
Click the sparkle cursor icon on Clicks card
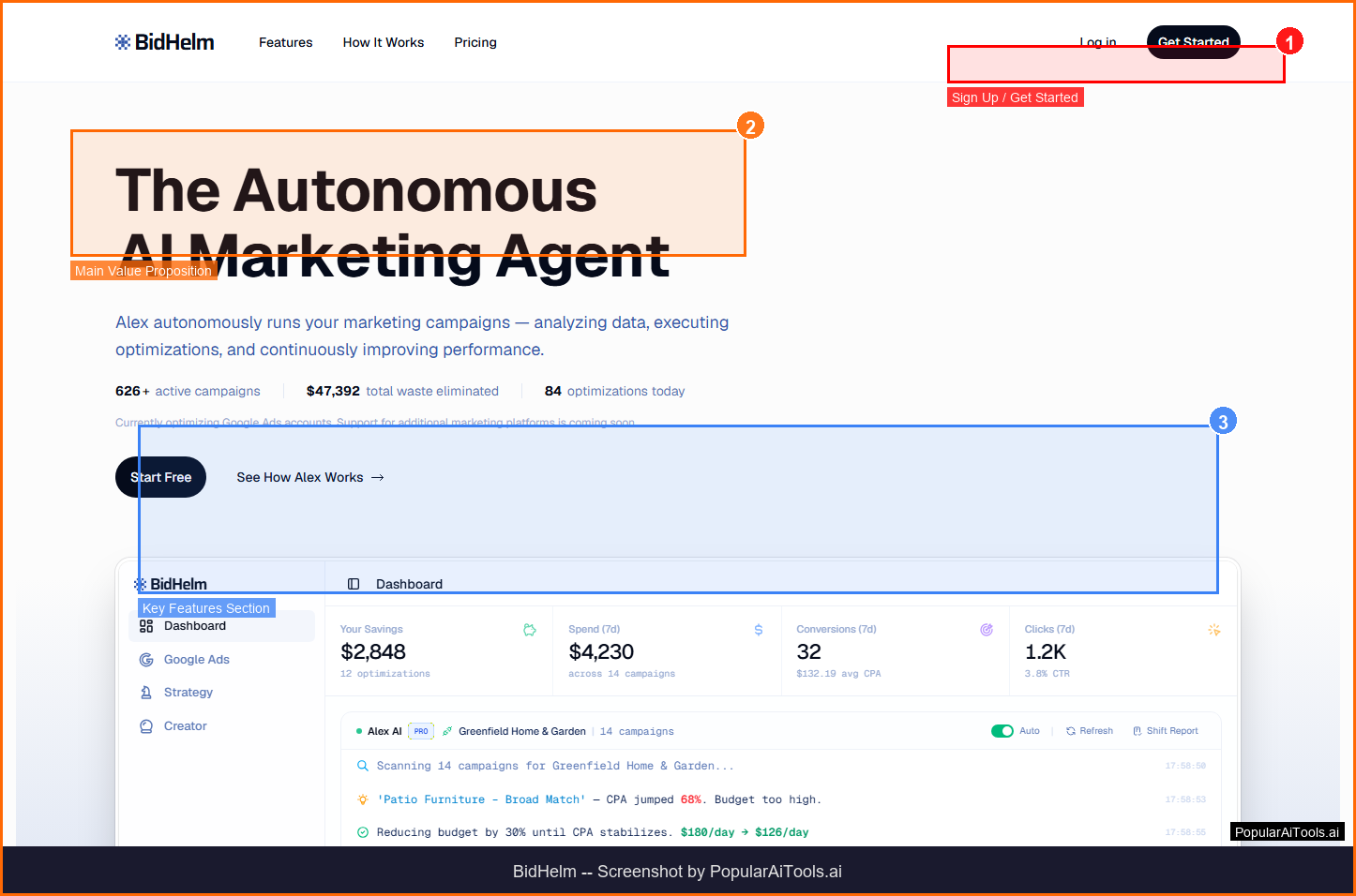coord(1214,630)
